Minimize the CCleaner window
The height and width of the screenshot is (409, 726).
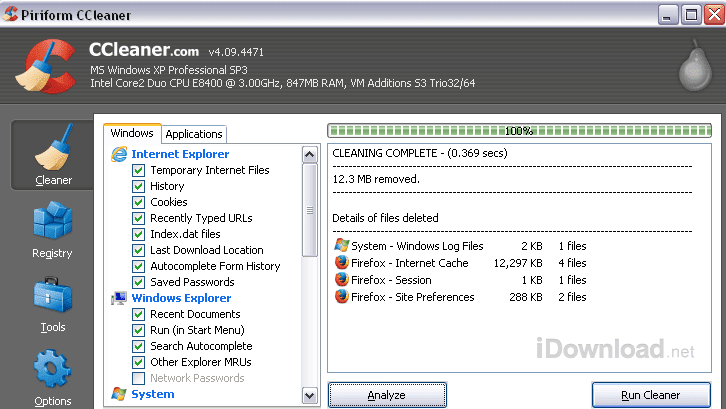point(667,15)
